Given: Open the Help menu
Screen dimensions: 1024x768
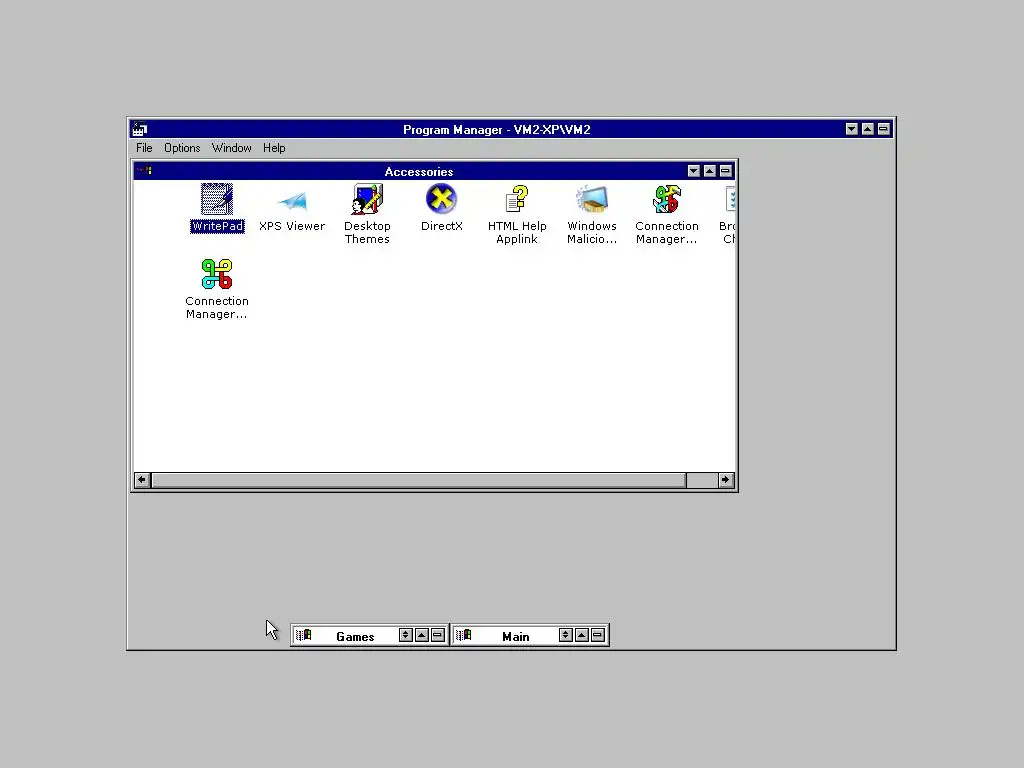Looking at the screenshot, I should coord(274,148).
